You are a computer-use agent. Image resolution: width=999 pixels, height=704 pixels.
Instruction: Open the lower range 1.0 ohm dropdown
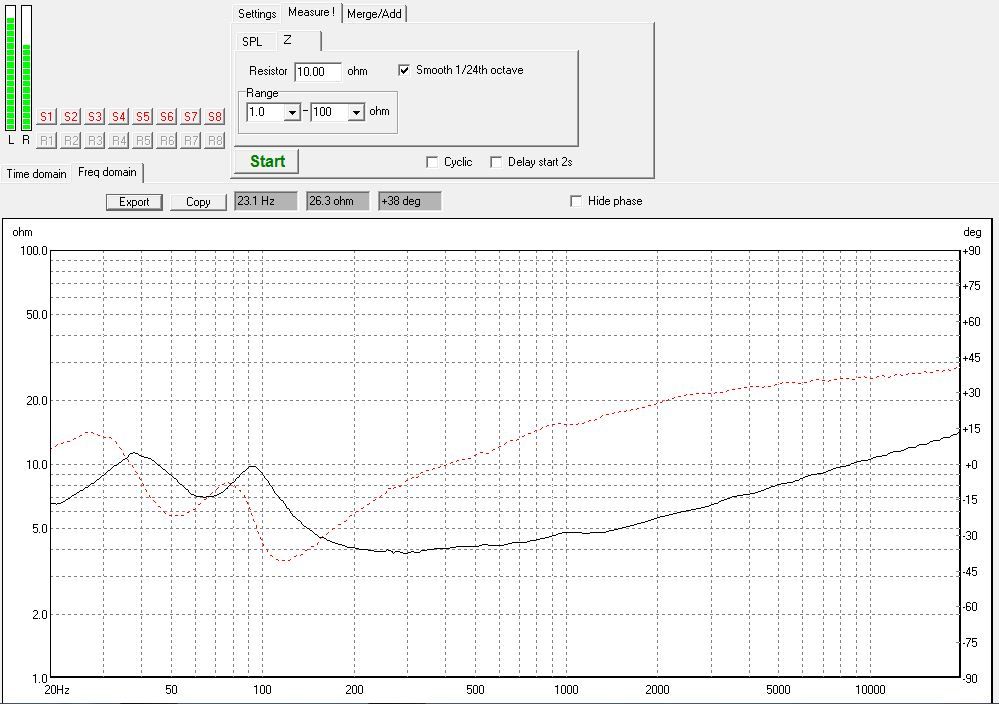click(292, 113)
